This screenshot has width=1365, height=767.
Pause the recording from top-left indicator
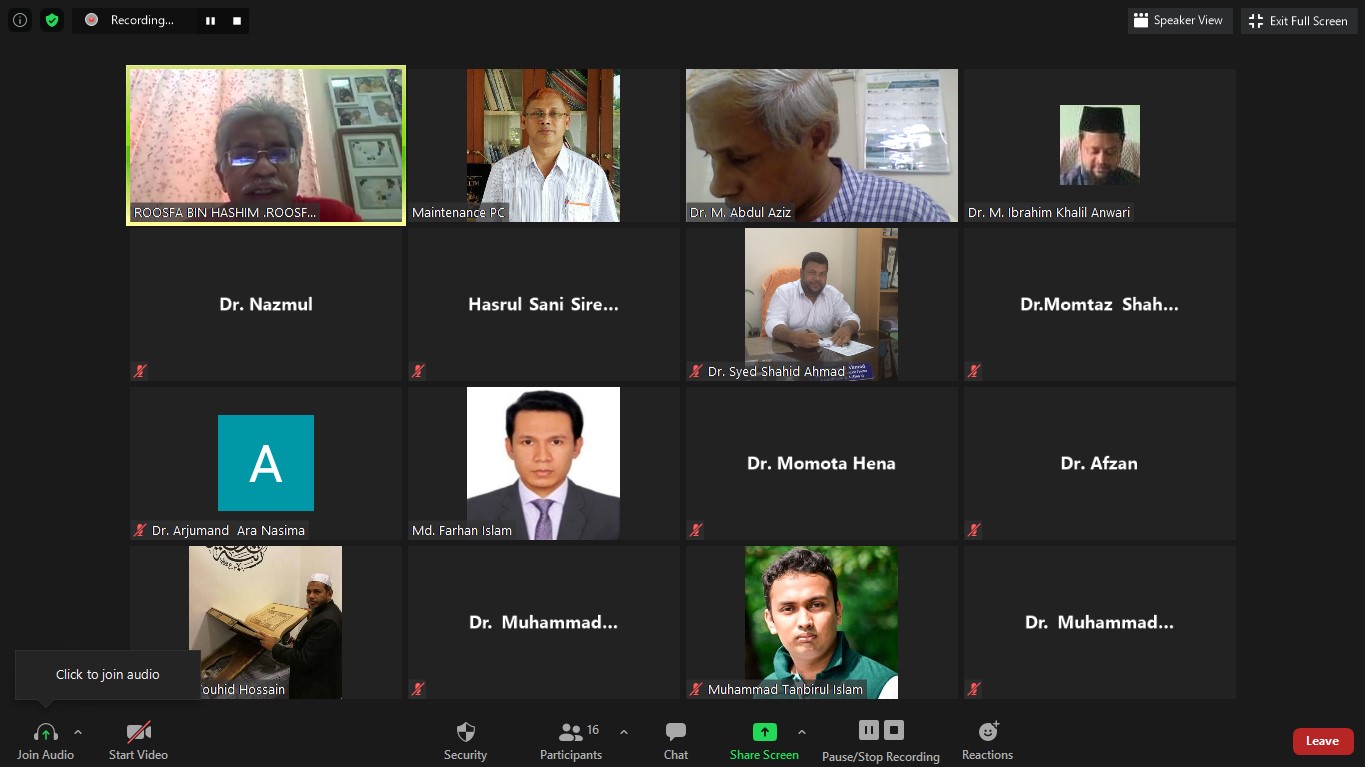(x=210, y=20)
